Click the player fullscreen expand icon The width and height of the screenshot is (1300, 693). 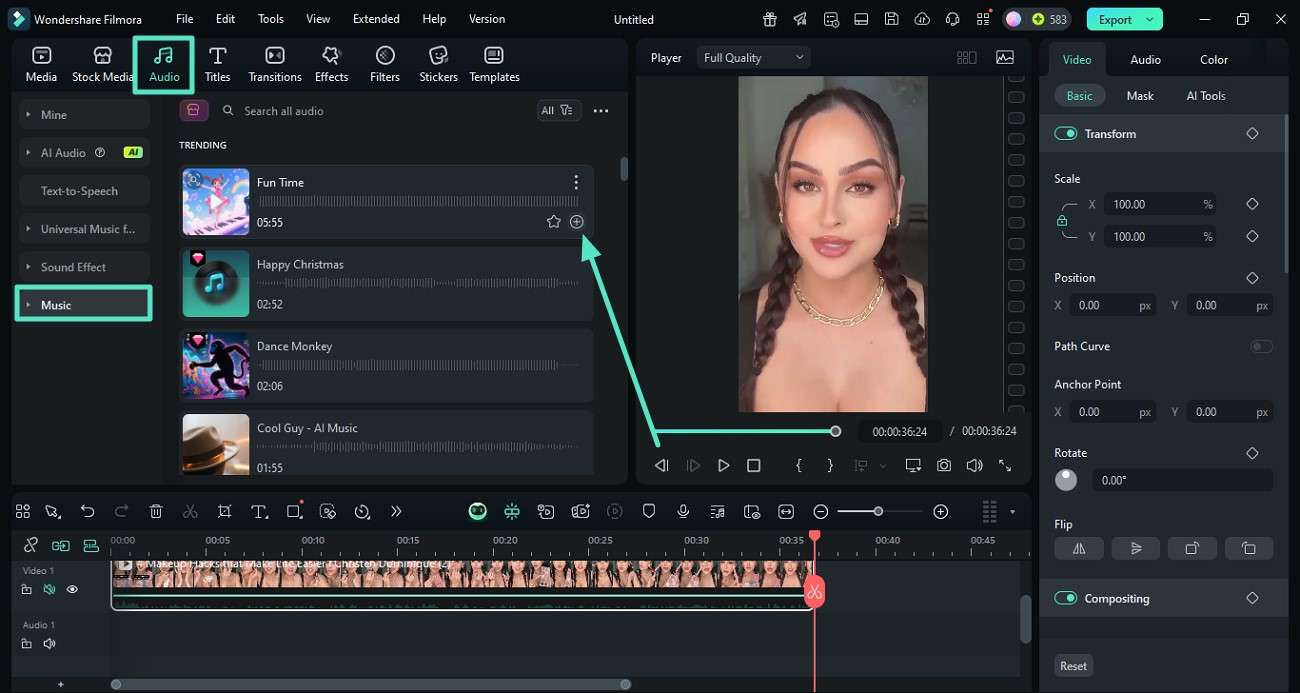1005,465
